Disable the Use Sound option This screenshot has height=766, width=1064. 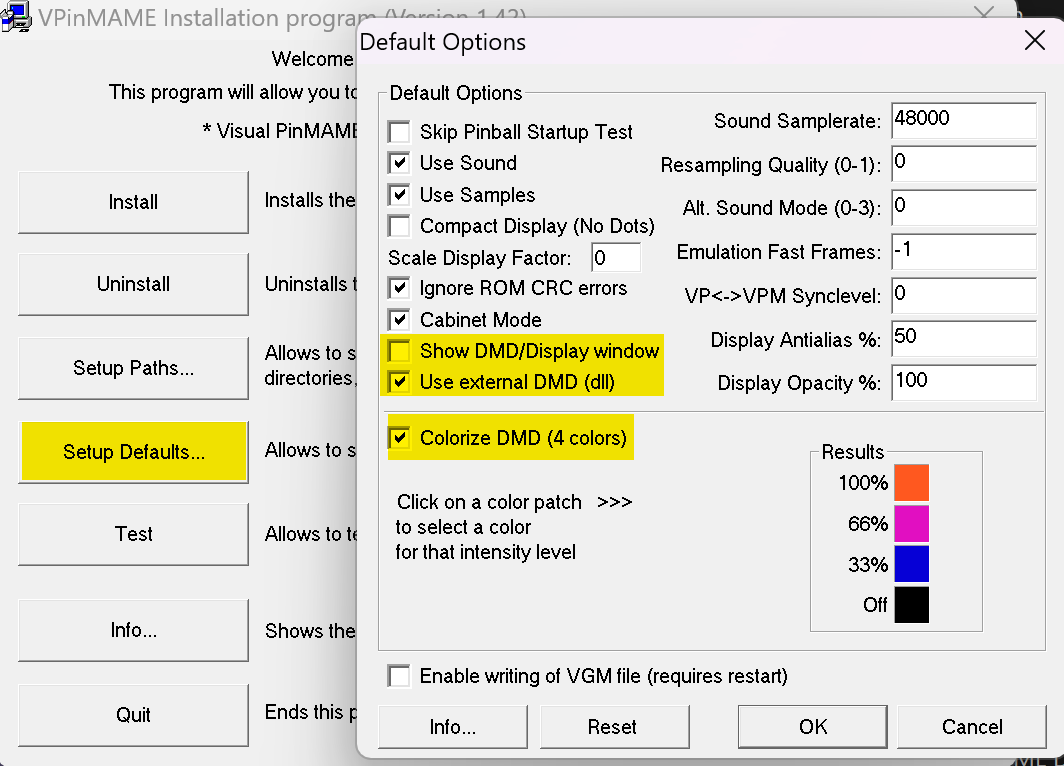[x=399, y=163]
